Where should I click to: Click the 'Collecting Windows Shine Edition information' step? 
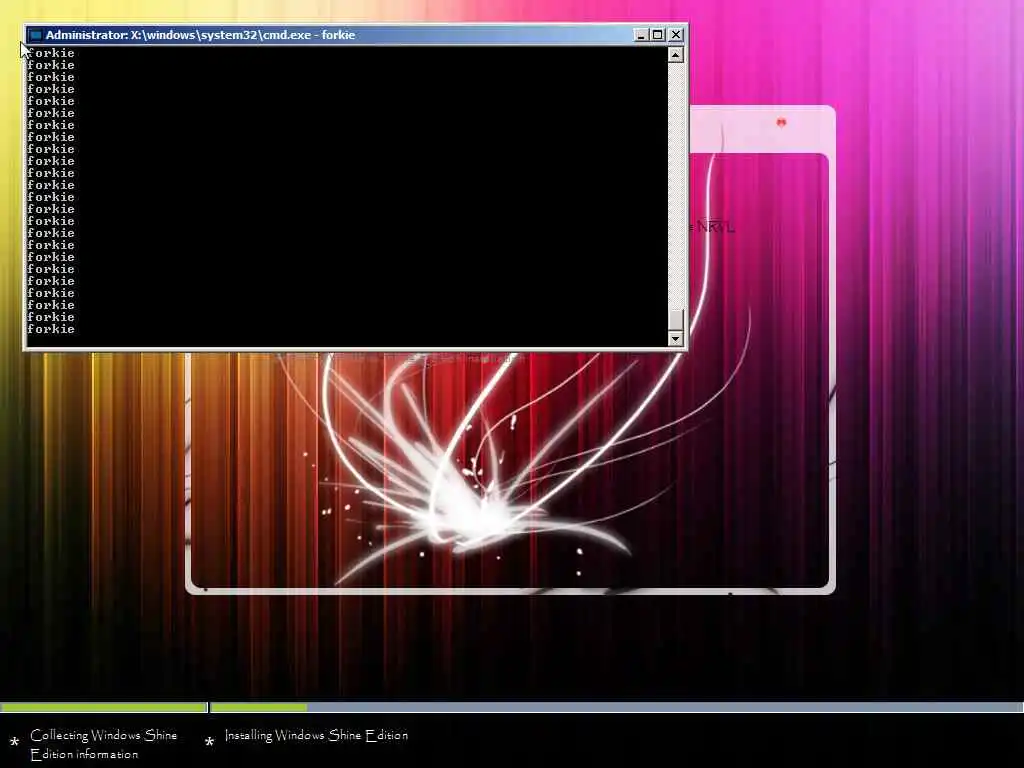103,744
